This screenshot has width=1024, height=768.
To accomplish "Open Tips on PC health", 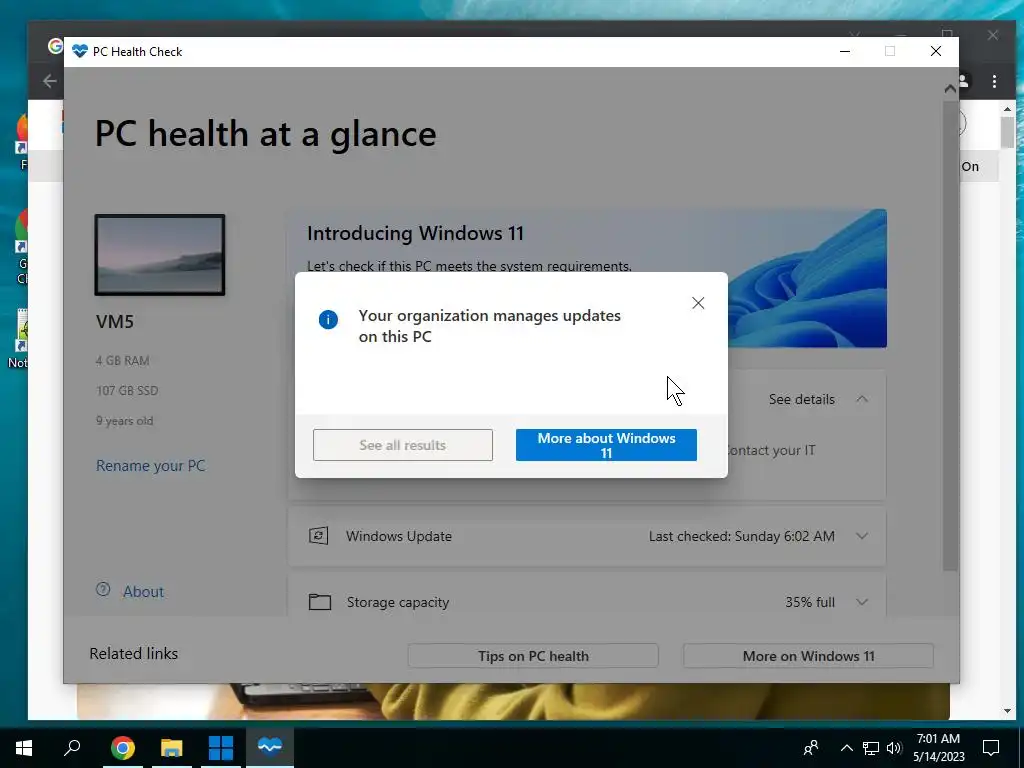I will (x=533, y=656).
